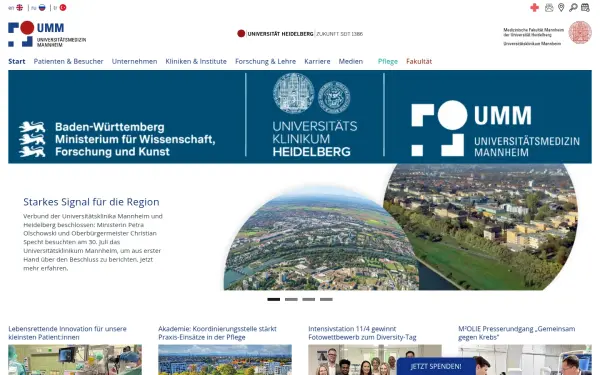
Task: Click the Universität Heidelberg logo in the header
Action: 300,34
